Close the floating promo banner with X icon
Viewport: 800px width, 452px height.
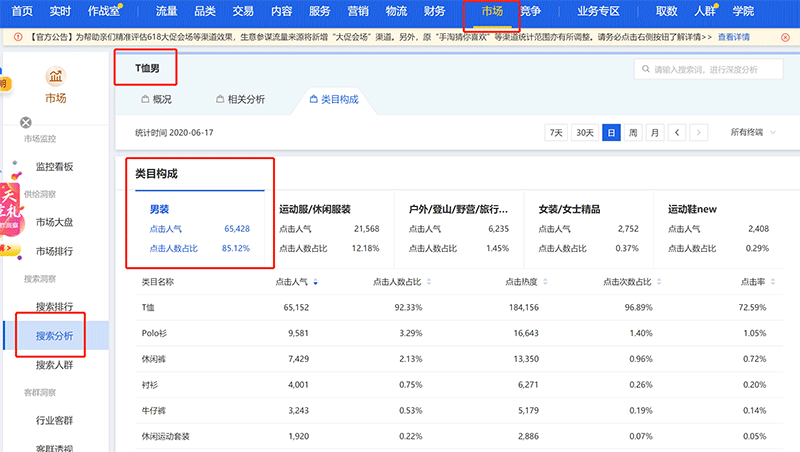click(26, 122)
